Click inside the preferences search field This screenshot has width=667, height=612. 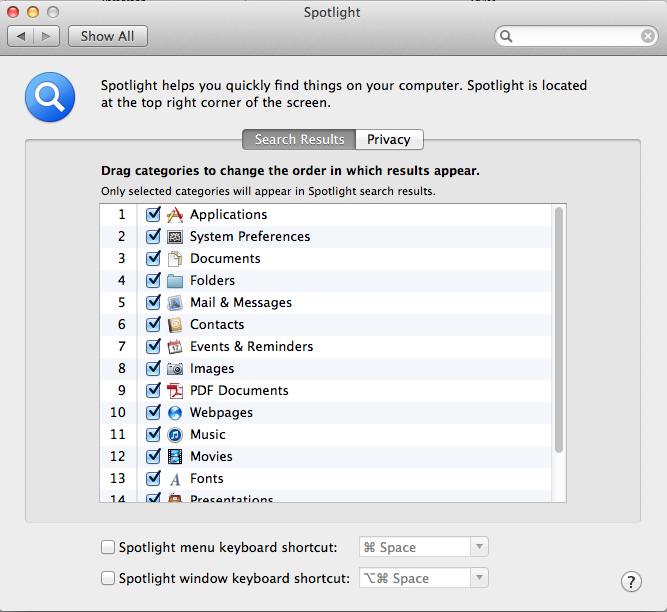pos(576,36)
